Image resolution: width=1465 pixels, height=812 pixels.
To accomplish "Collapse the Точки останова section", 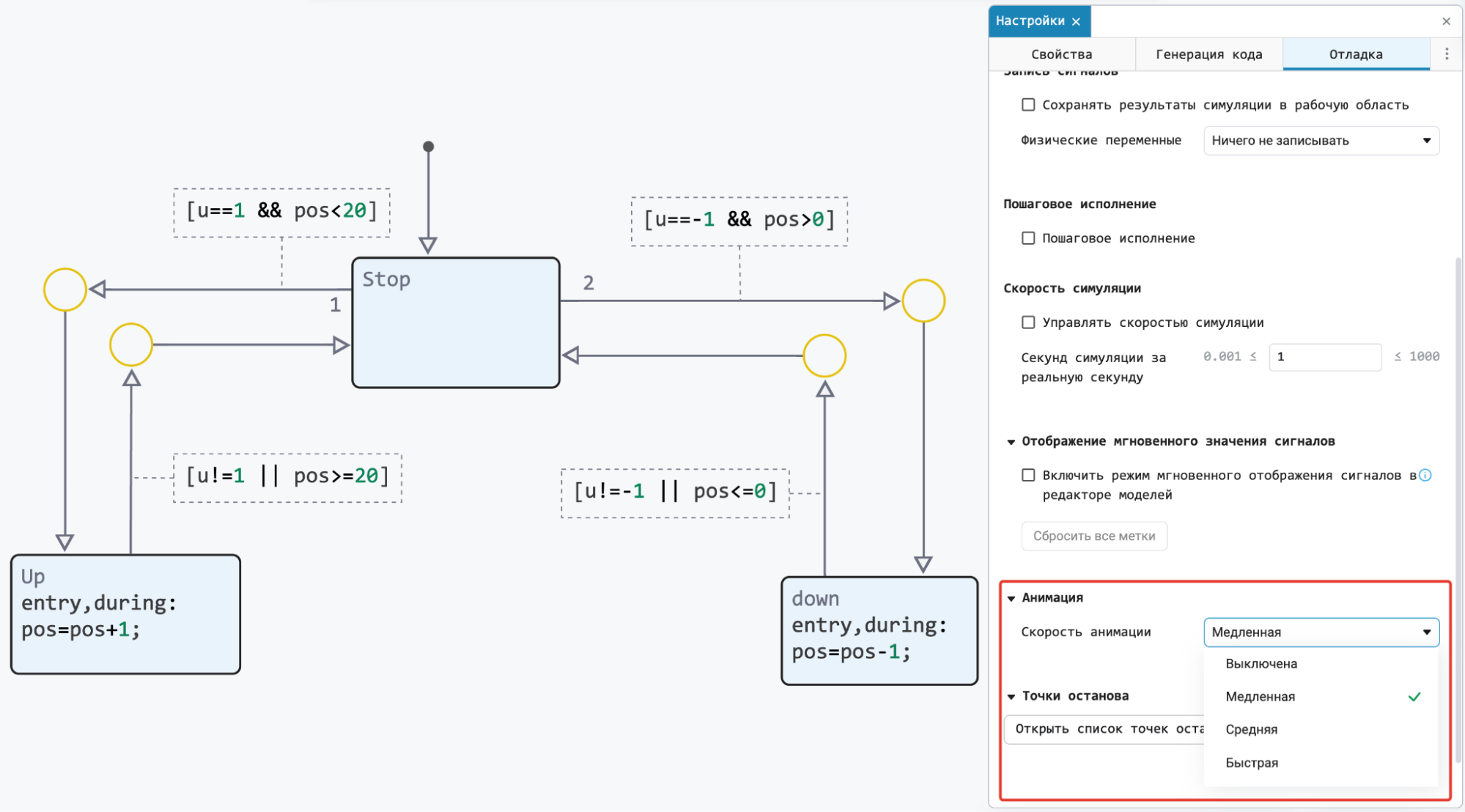I will tap(1011, 696).
